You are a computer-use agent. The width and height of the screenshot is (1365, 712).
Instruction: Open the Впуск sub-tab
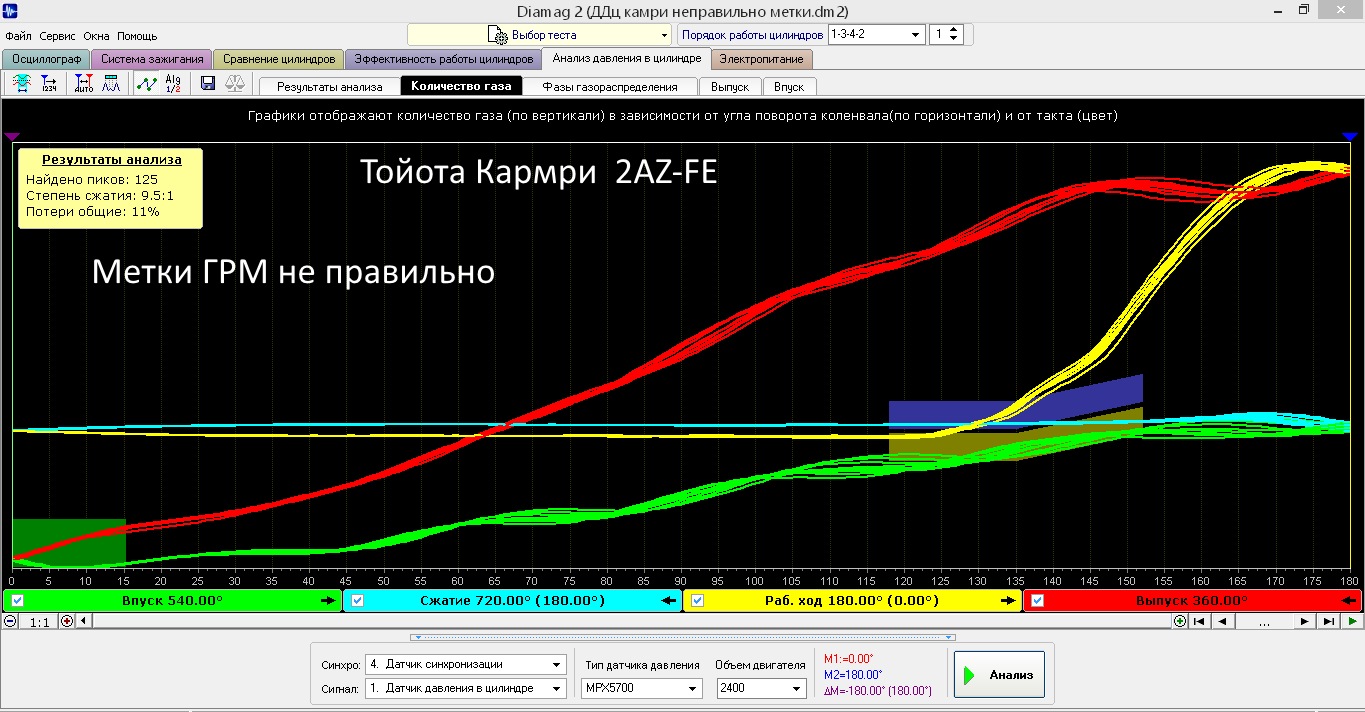point(789,87)
